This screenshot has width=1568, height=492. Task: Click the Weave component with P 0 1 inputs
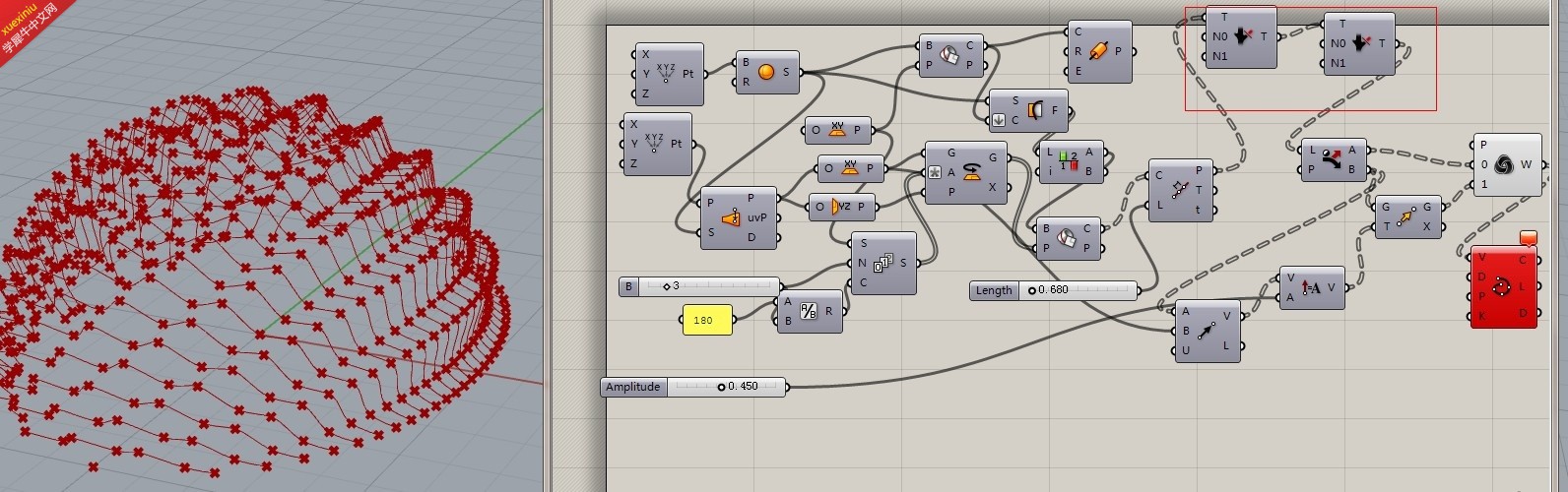1507,164
